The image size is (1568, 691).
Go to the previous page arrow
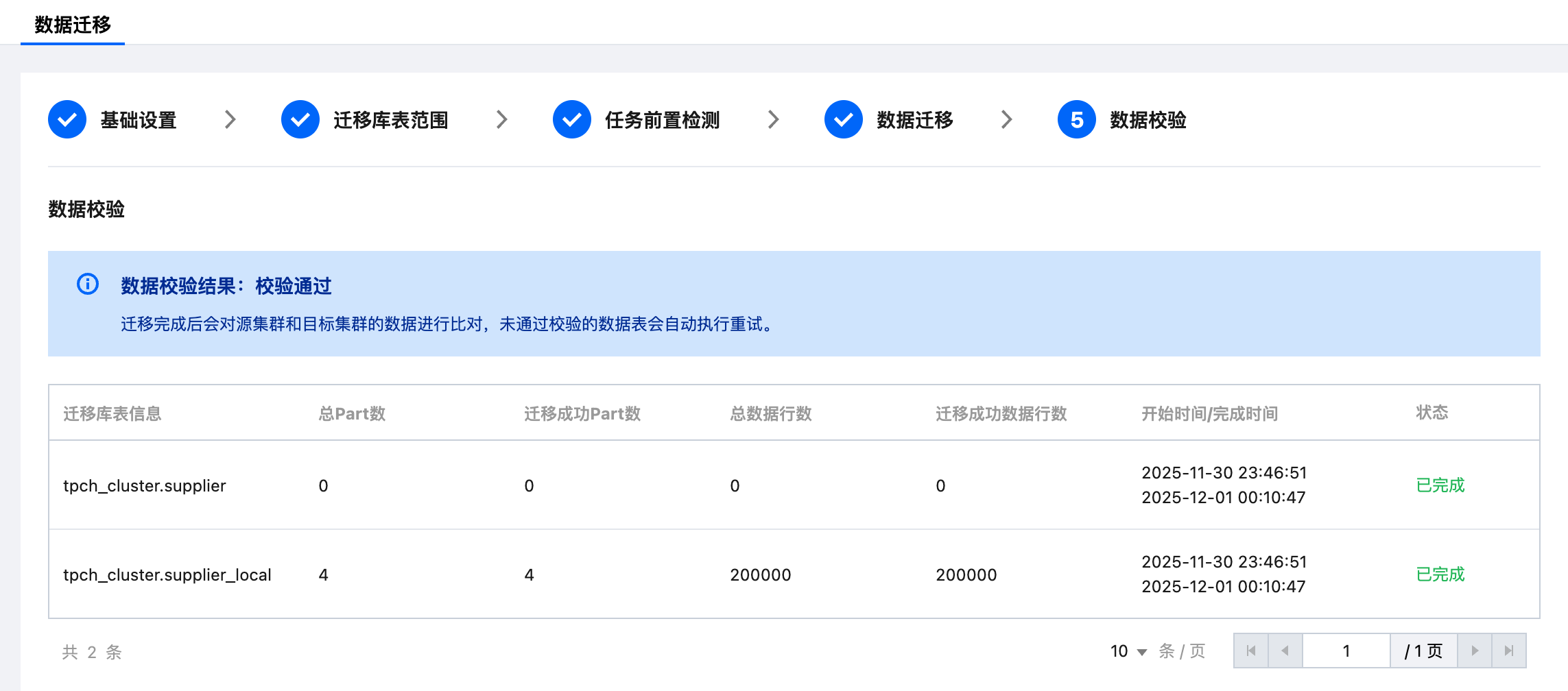point(1285,651)
